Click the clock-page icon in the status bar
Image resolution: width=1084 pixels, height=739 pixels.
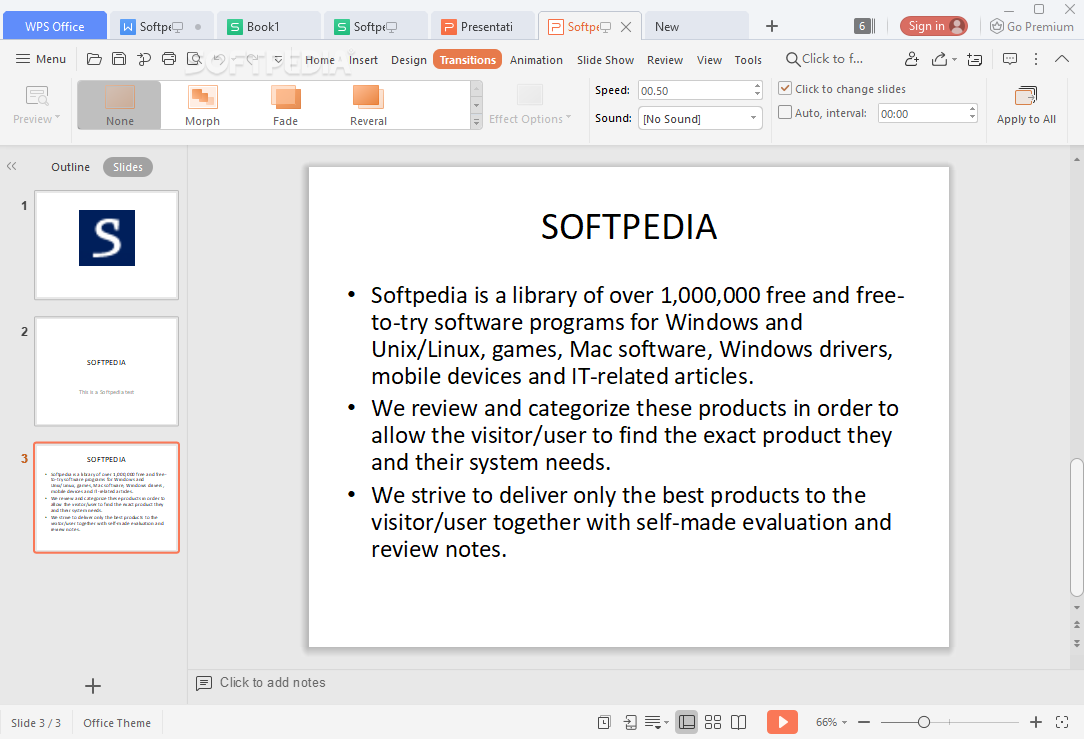pos(604,722)
